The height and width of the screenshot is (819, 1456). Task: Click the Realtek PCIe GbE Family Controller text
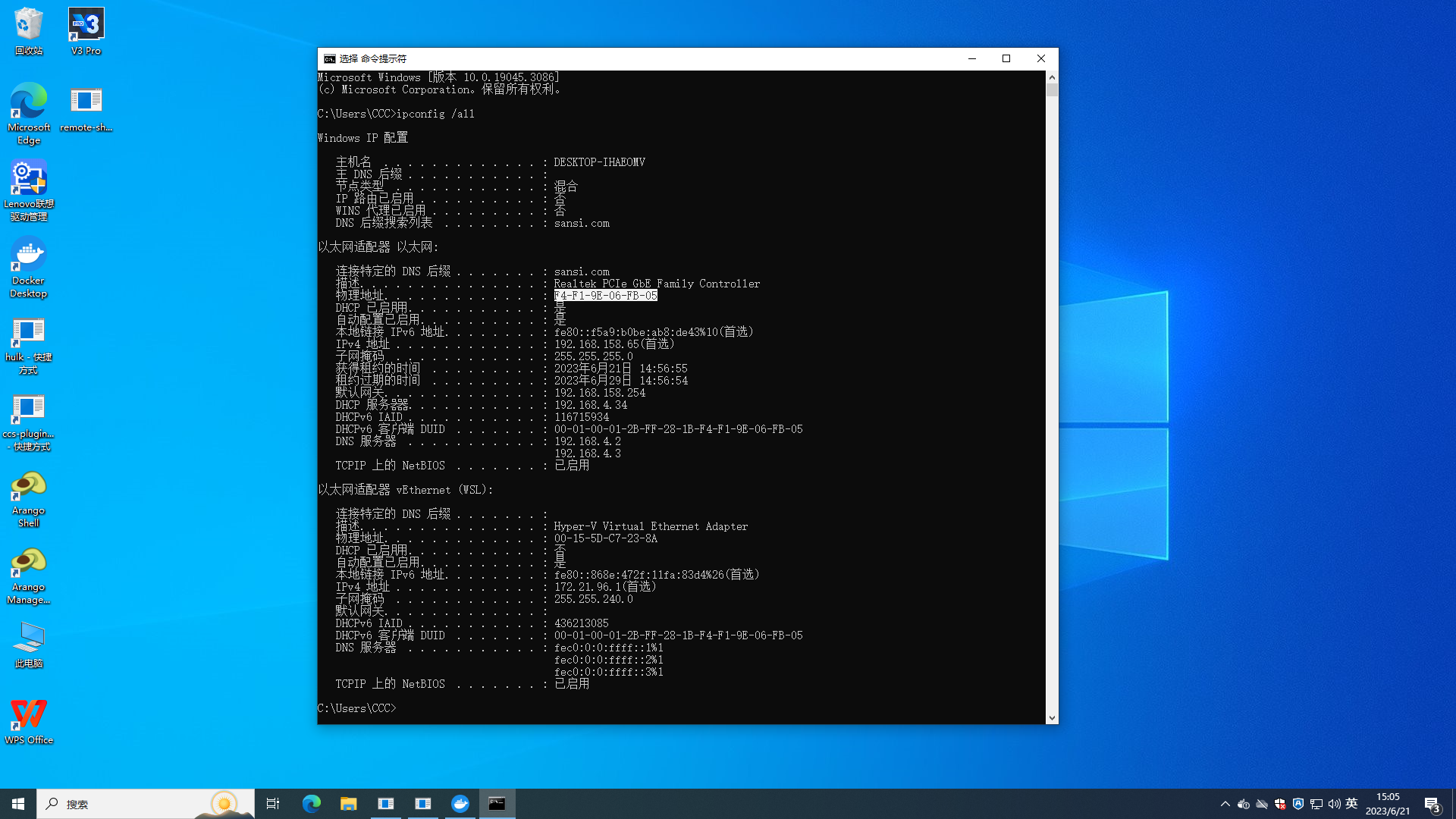point(657,284)
